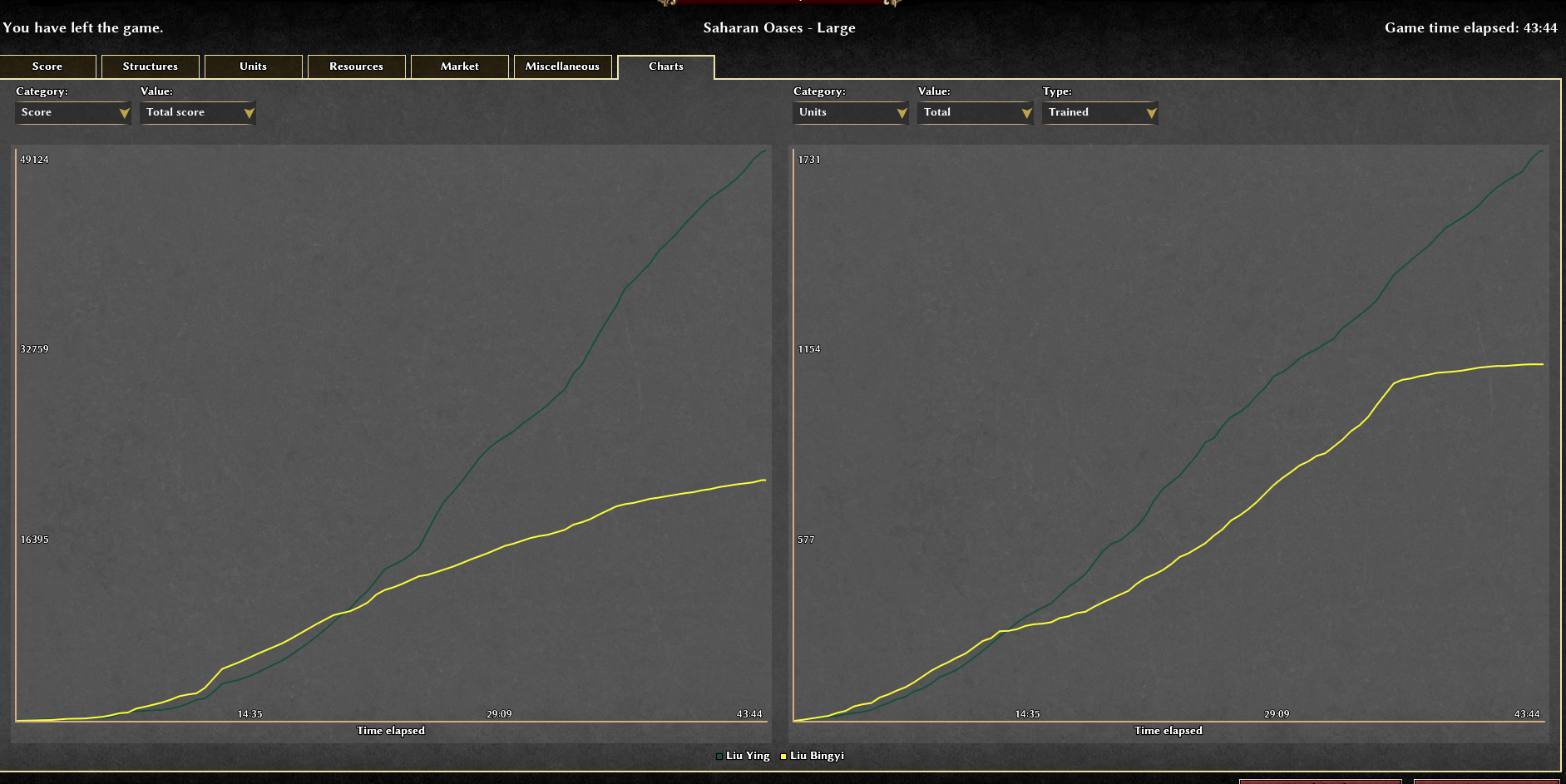Click the 29:09 time marker on right chart

point(1277,714)
